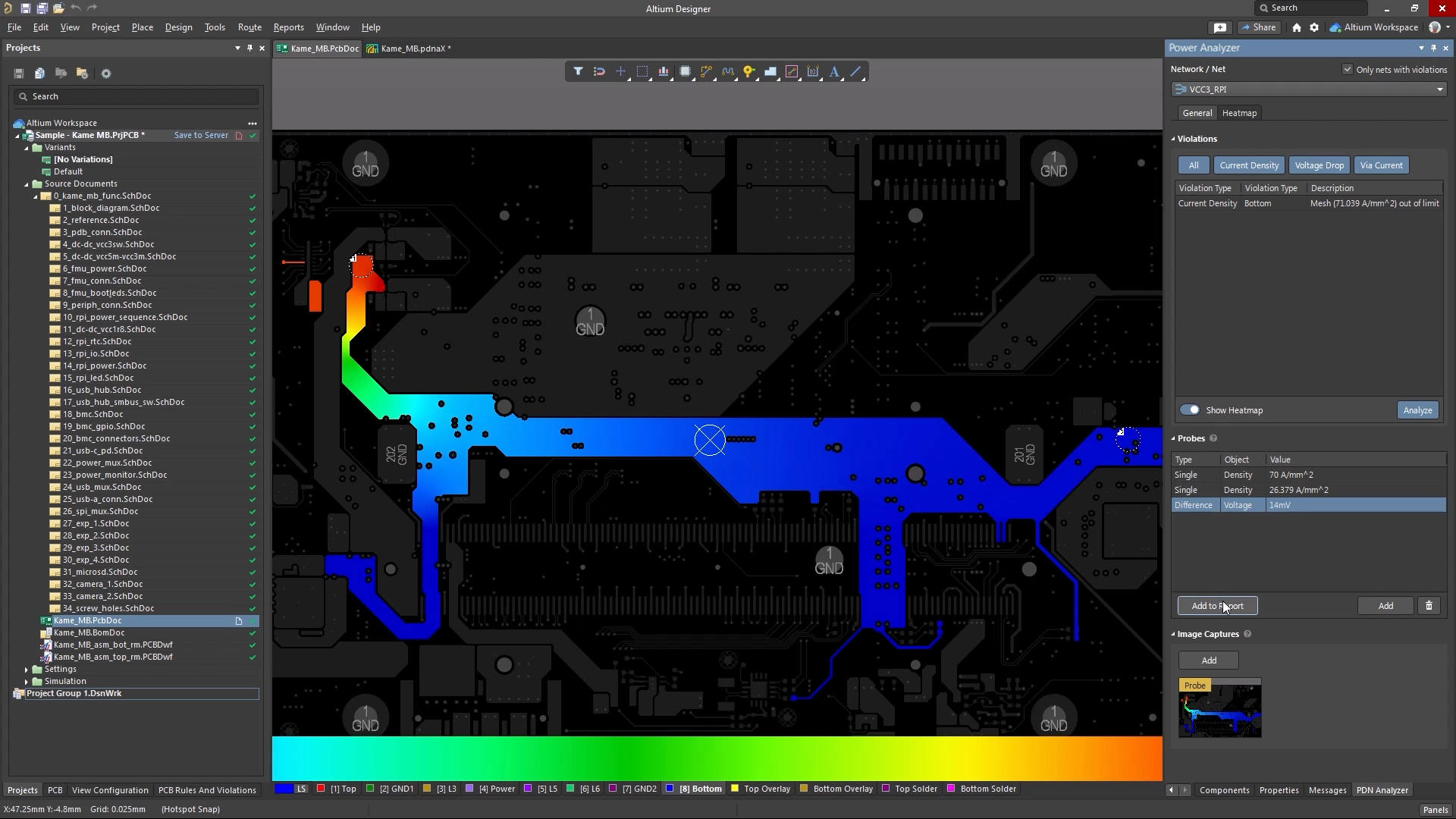Collapse the Image Captures section
Screen dimensions: 1456x819
tap(1173, 634)
